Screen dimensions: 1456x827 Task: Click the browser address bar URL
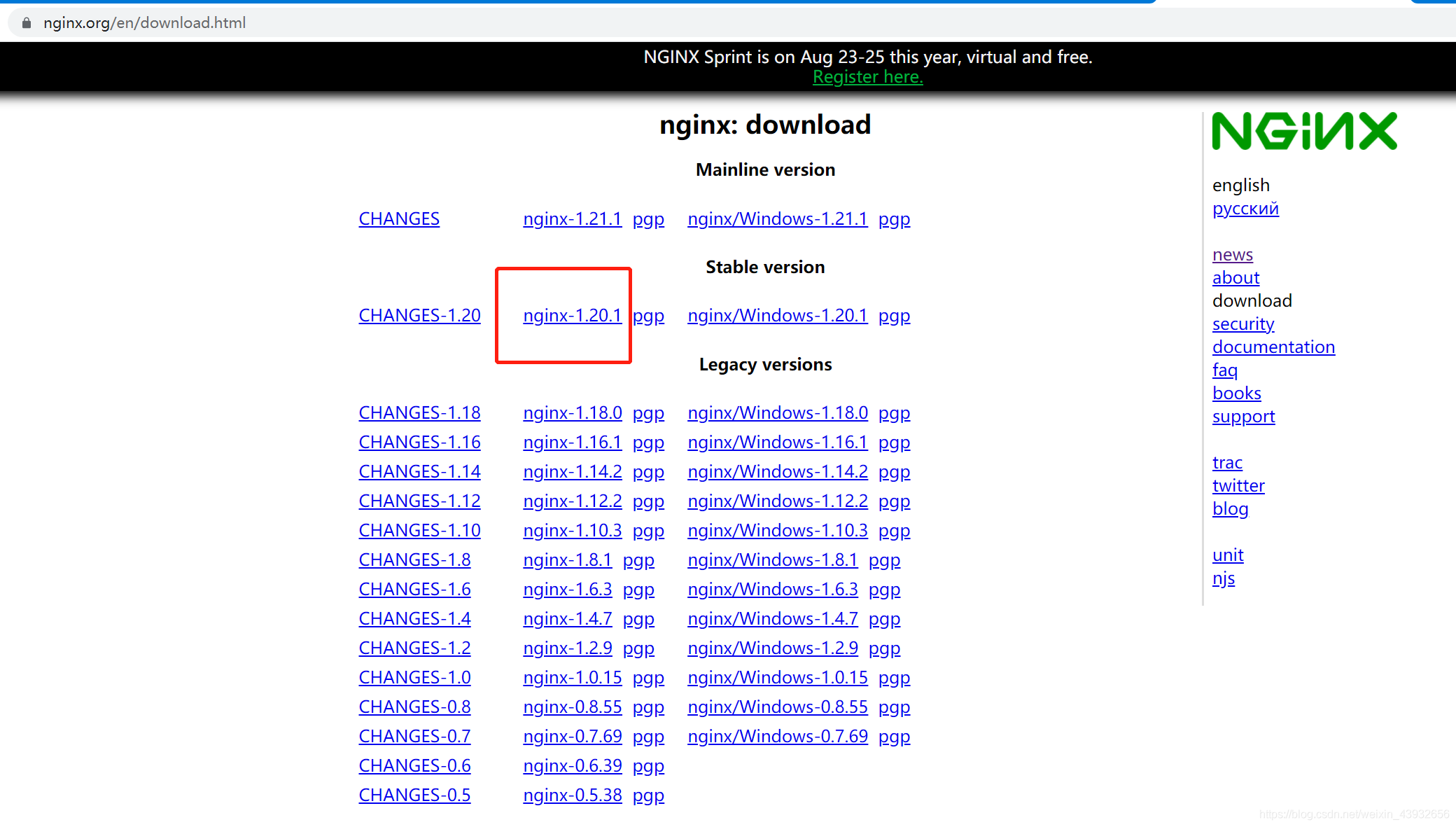[145, 22]
